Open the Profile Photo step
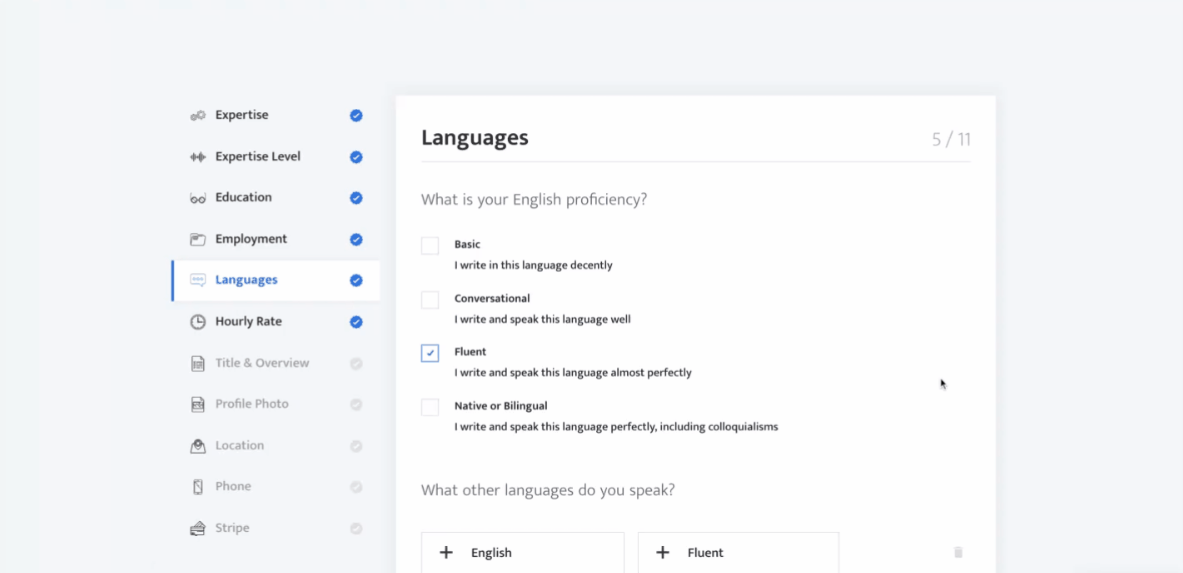Viewport: 1183px width, 573px height. pyautogui.click(x=276, y=405)
